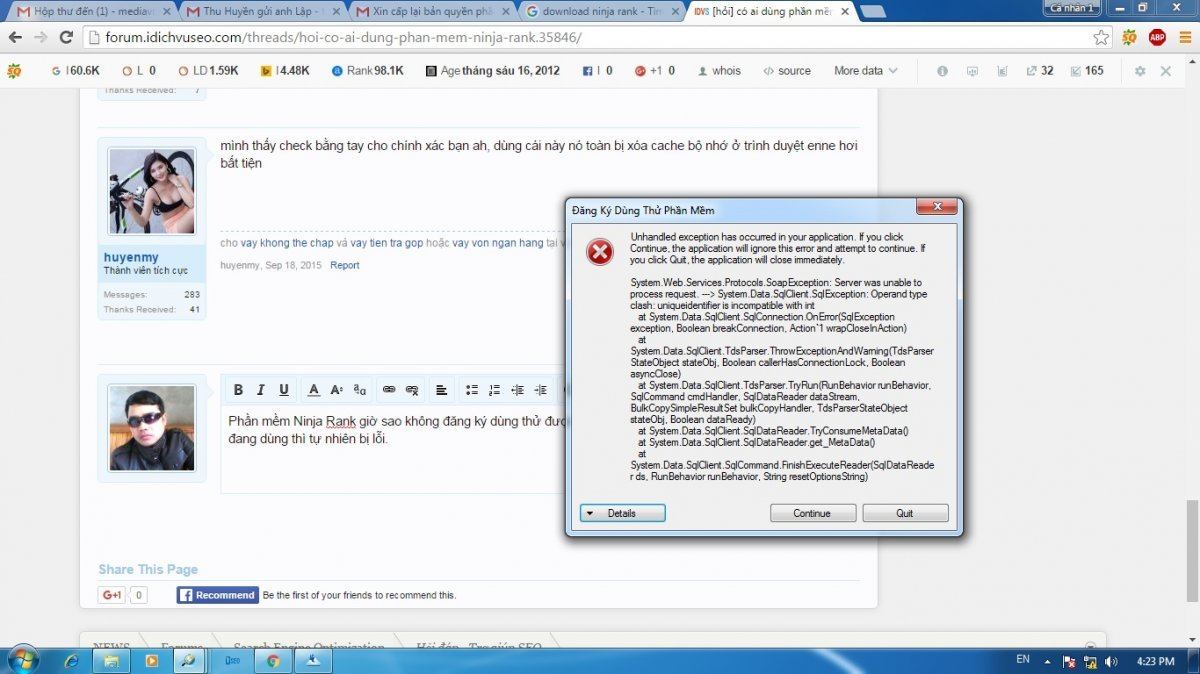Viewport: 1200px width, 674px height.
Task: Click the SEOquake Rank 98.1K value
Action: [x=367, y=71]
